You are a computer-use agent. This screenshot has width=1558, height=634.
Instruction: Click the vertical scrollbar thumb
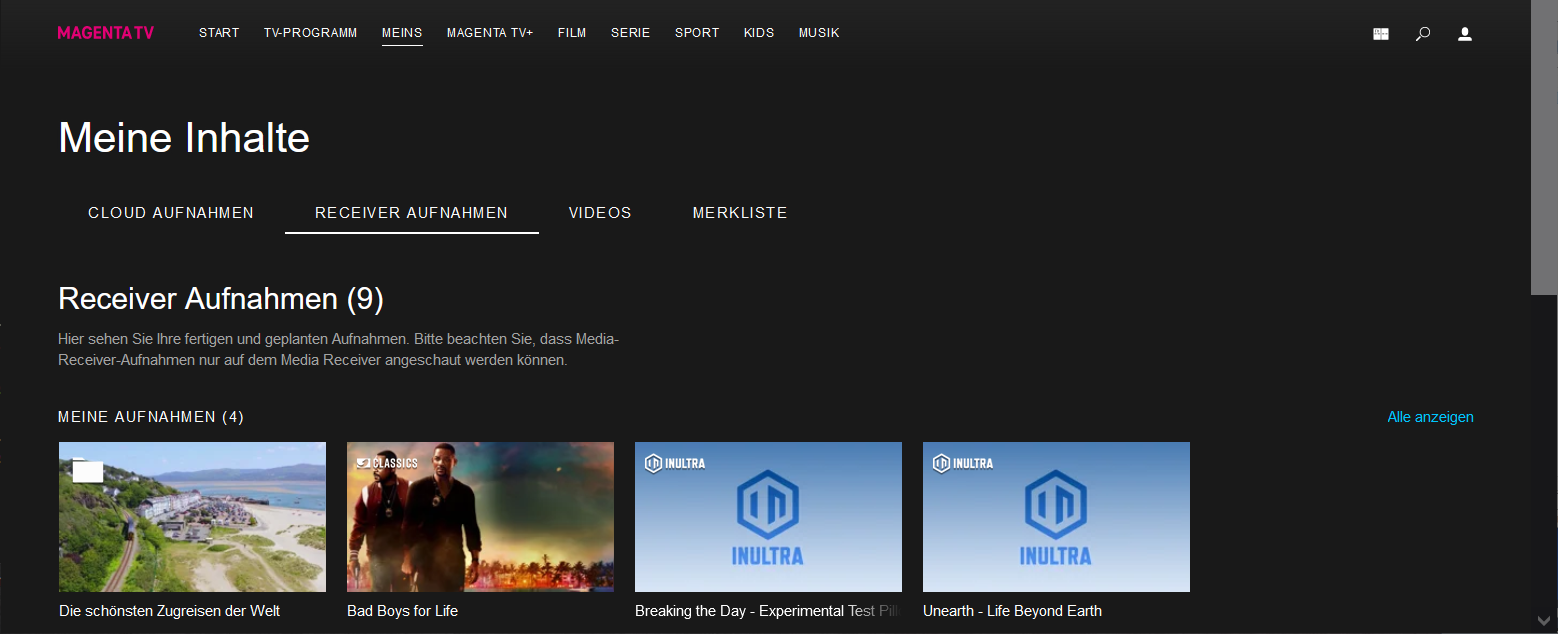1544,148
